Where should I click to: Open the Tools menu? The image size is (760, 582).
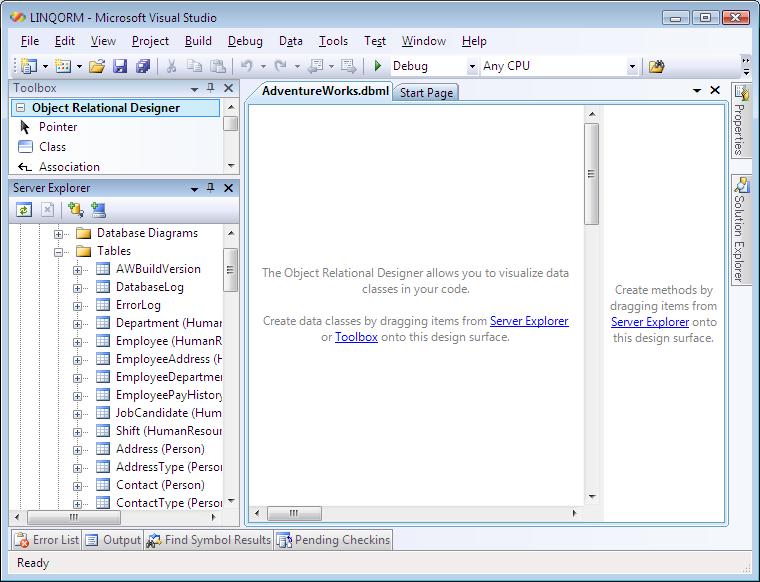coord(333,41)
